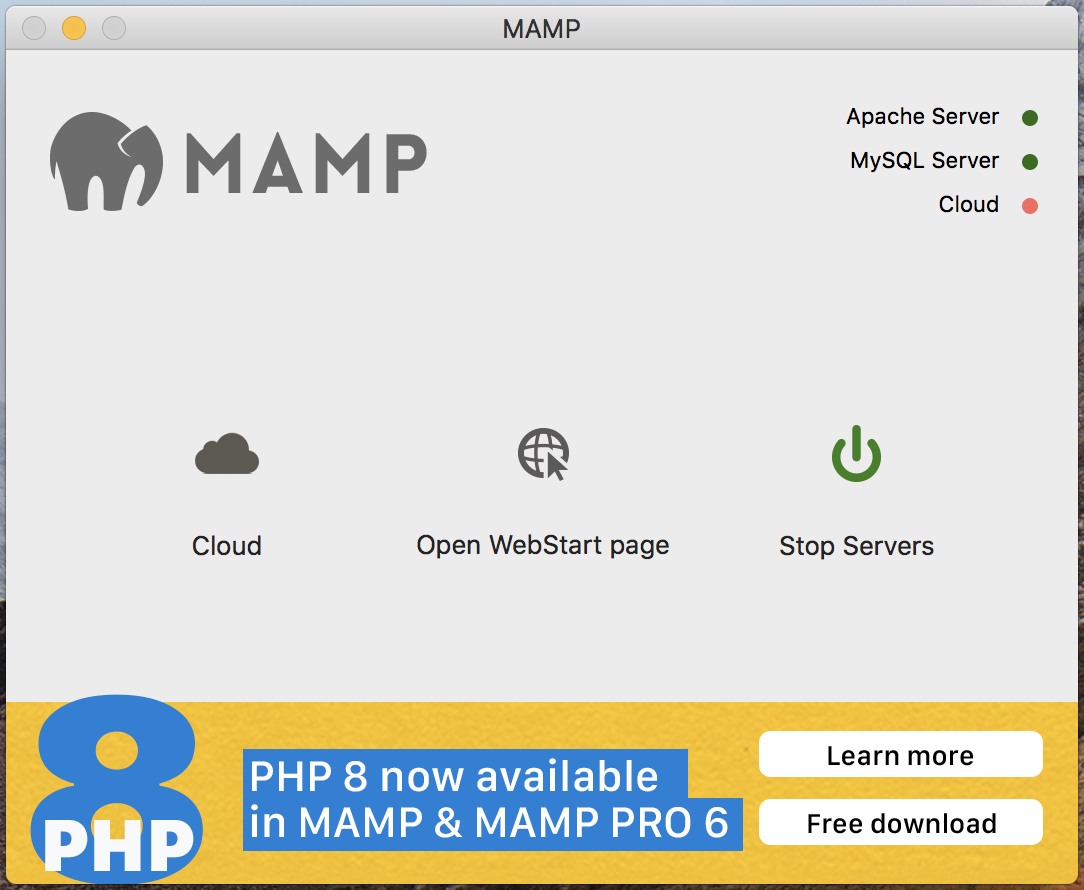The height and width of the screenshot is (890, 1084).
Task: Minimize the MAMP window with yellow button
Action: 74,28
